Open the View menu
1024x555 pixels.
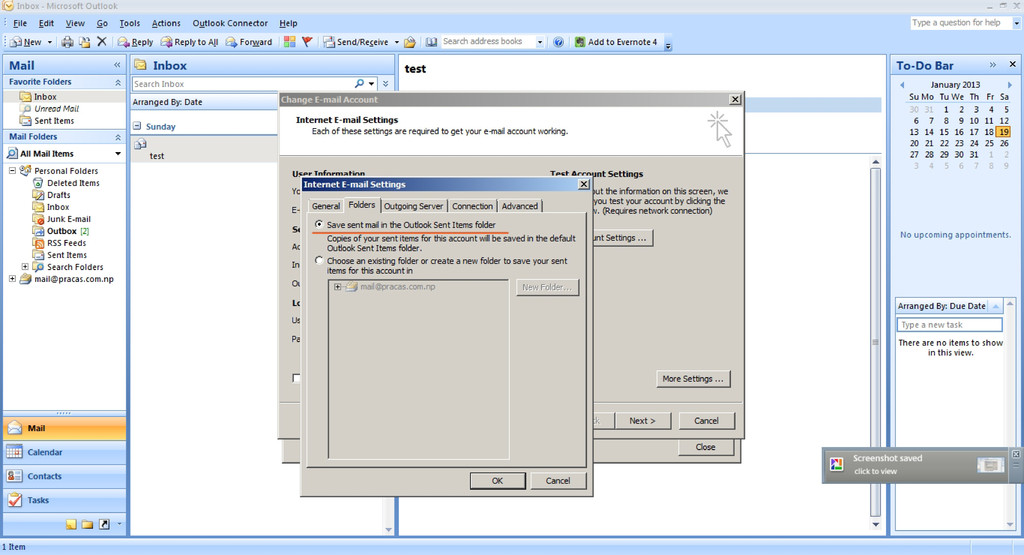click(74, 23)
